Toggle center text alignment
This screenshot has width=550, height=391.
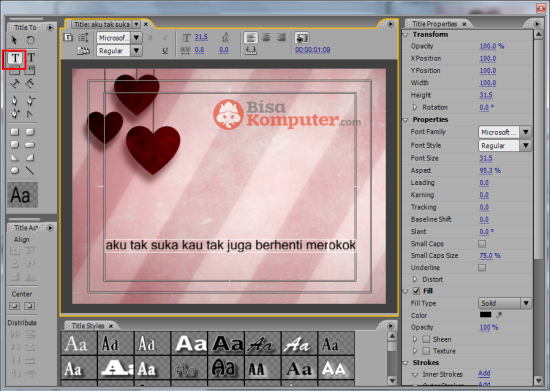[266, 37]
